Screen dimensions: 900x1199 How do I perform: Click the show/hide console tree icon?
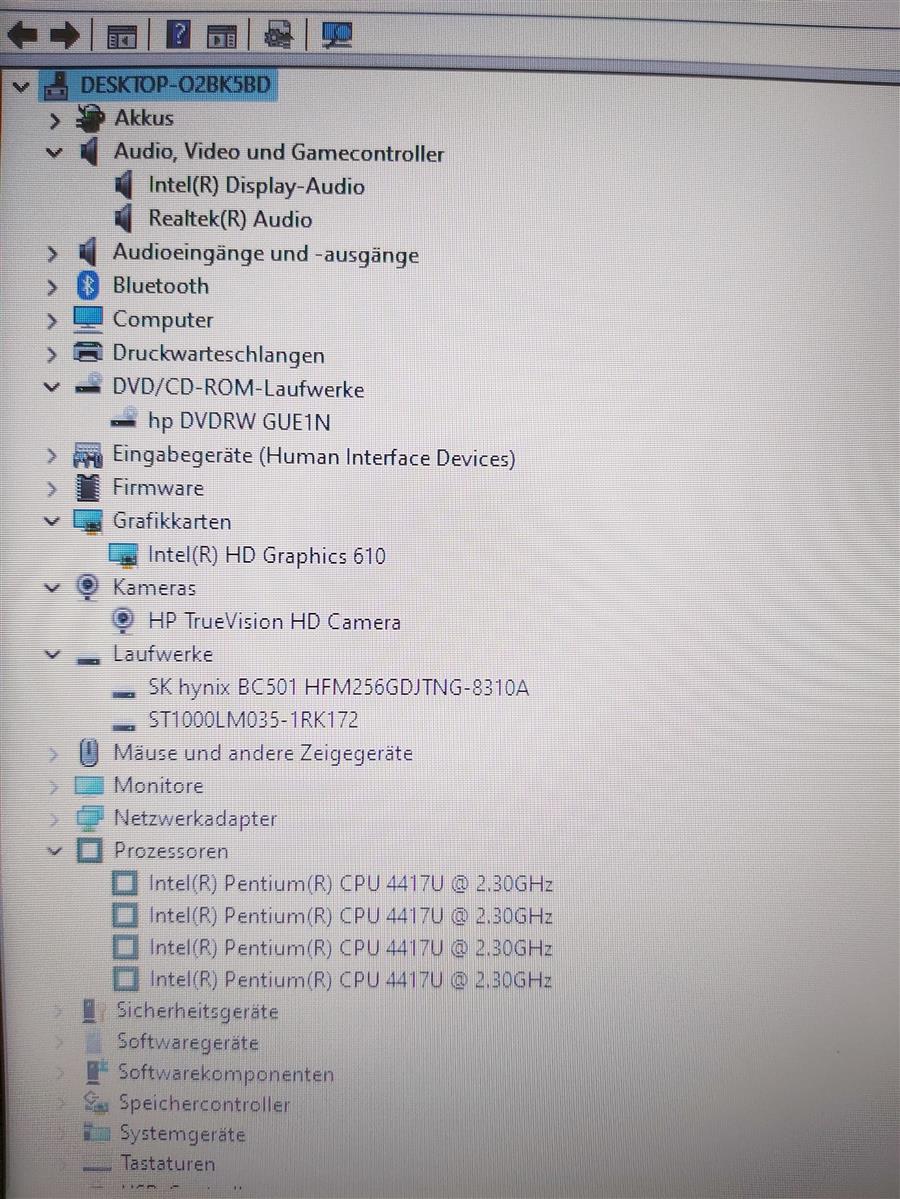point(121,37)
